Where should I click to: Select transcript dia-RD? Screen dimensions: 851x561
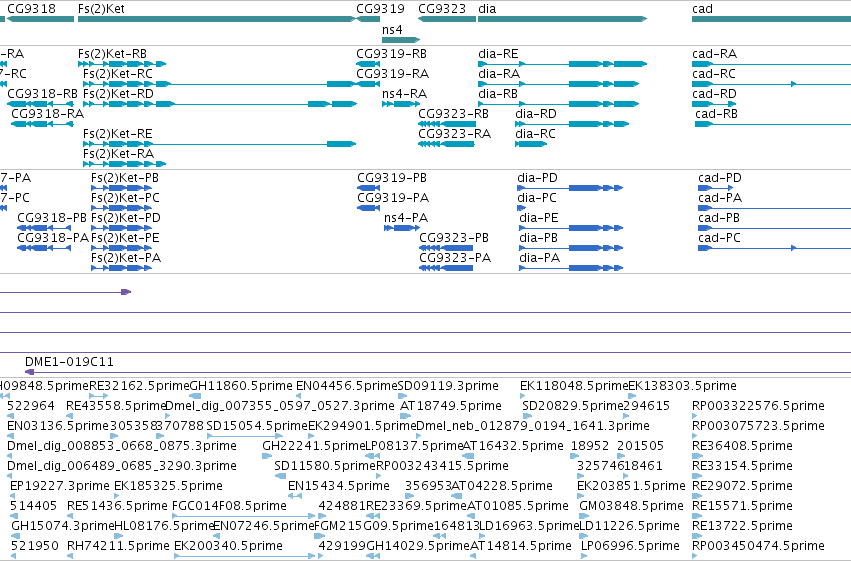(x=536, y=114)
